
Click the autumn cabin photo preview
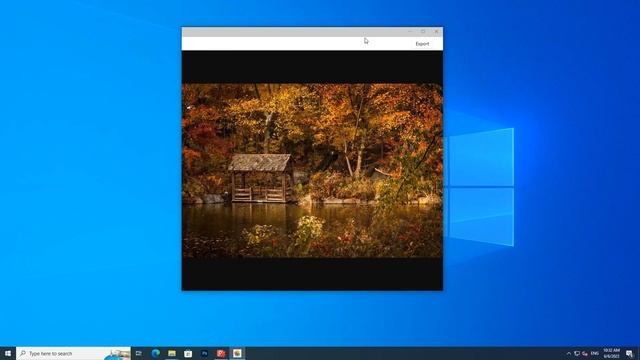312,171
